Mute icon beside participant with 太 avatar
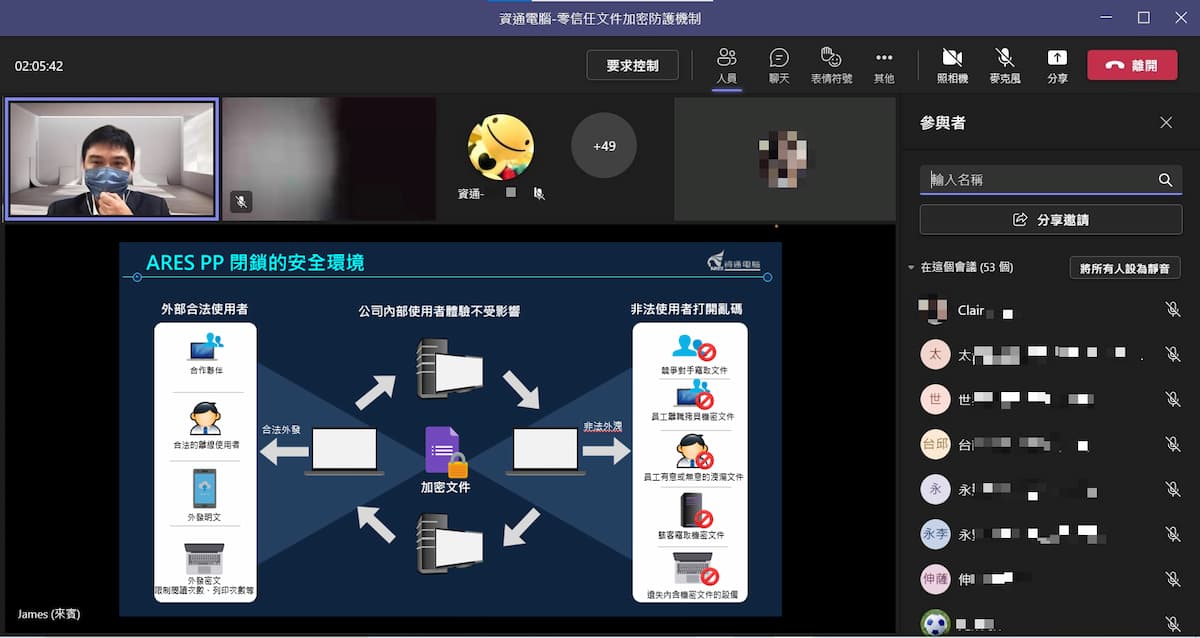The height and width of the screenshot is (638, 1200). pyautogui.click(x=1173, y=354)
